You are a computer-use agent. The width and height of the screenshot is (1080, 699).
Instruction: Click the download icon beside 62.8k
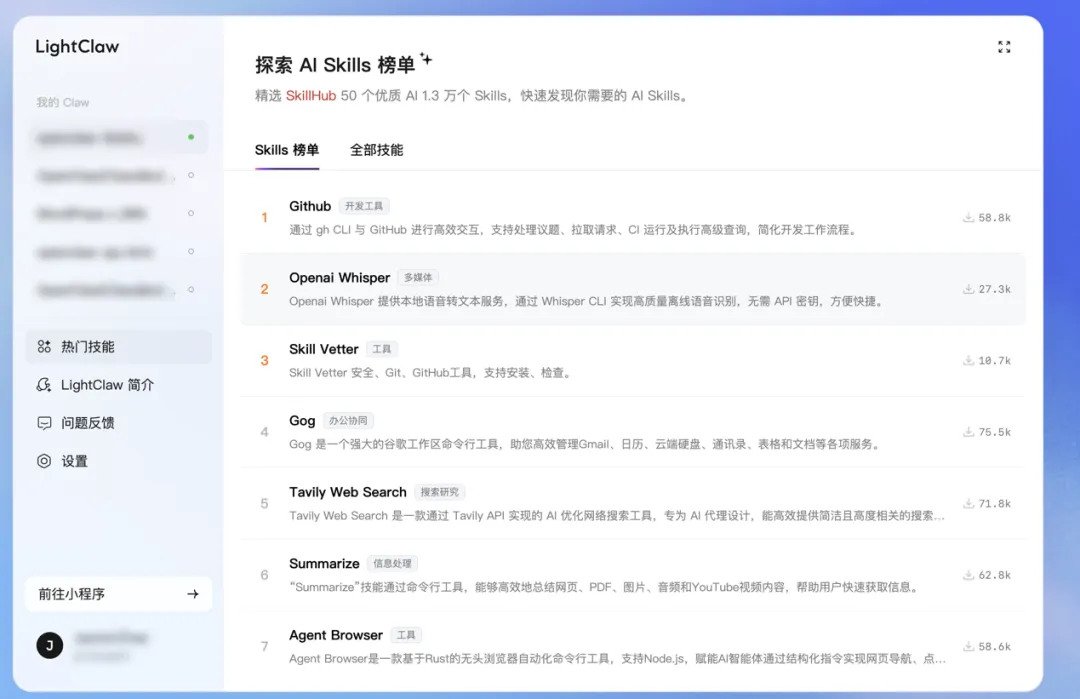[968, 574]
